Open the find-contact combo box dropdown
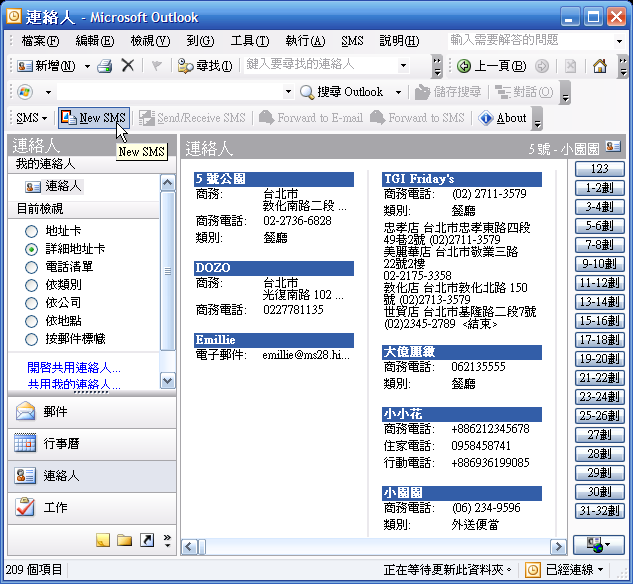Viewport: 633px width, 584px height. pos(403,65)
